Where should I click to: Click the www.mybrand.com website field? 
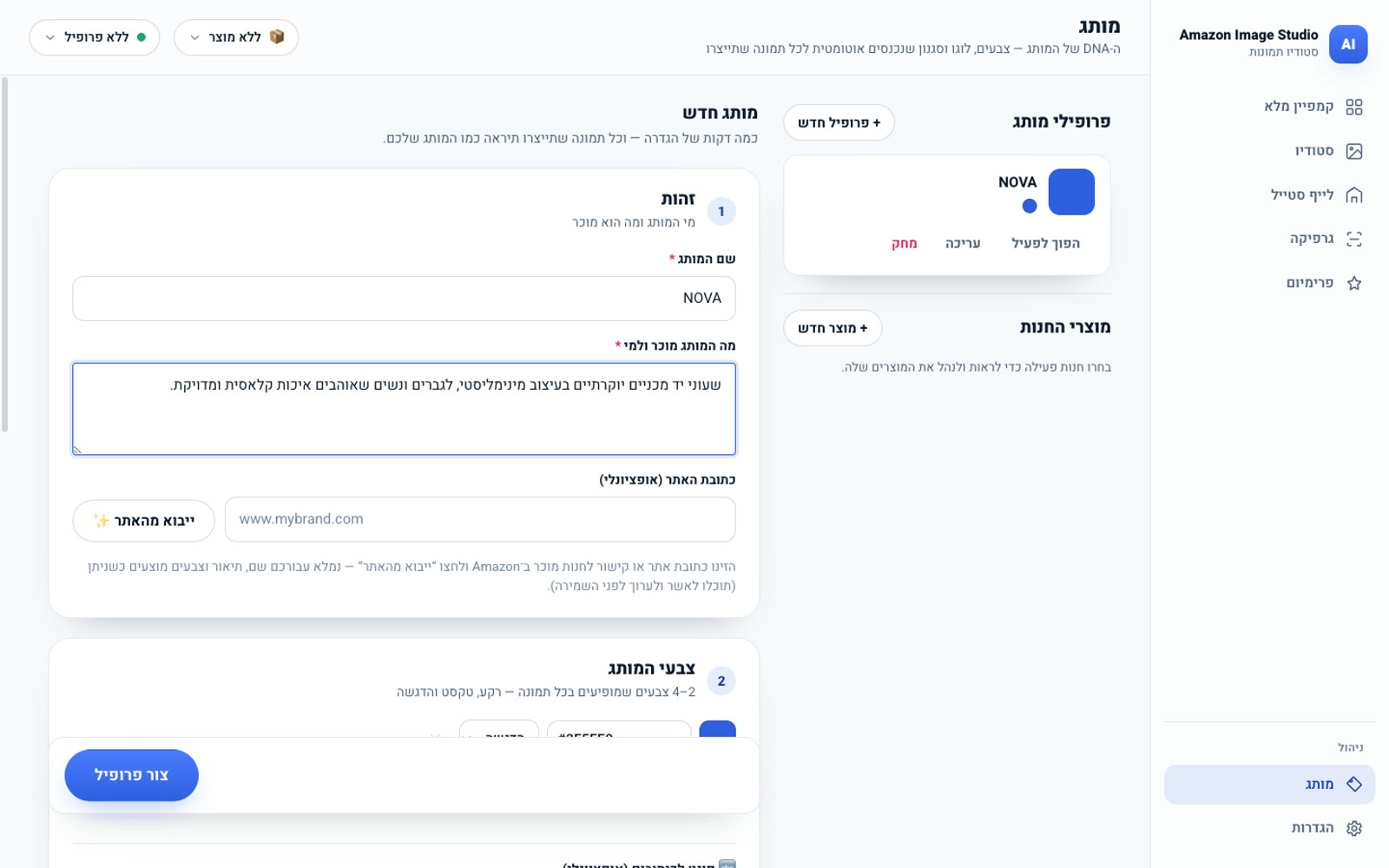pyautogui.click(x=480, y=519)
